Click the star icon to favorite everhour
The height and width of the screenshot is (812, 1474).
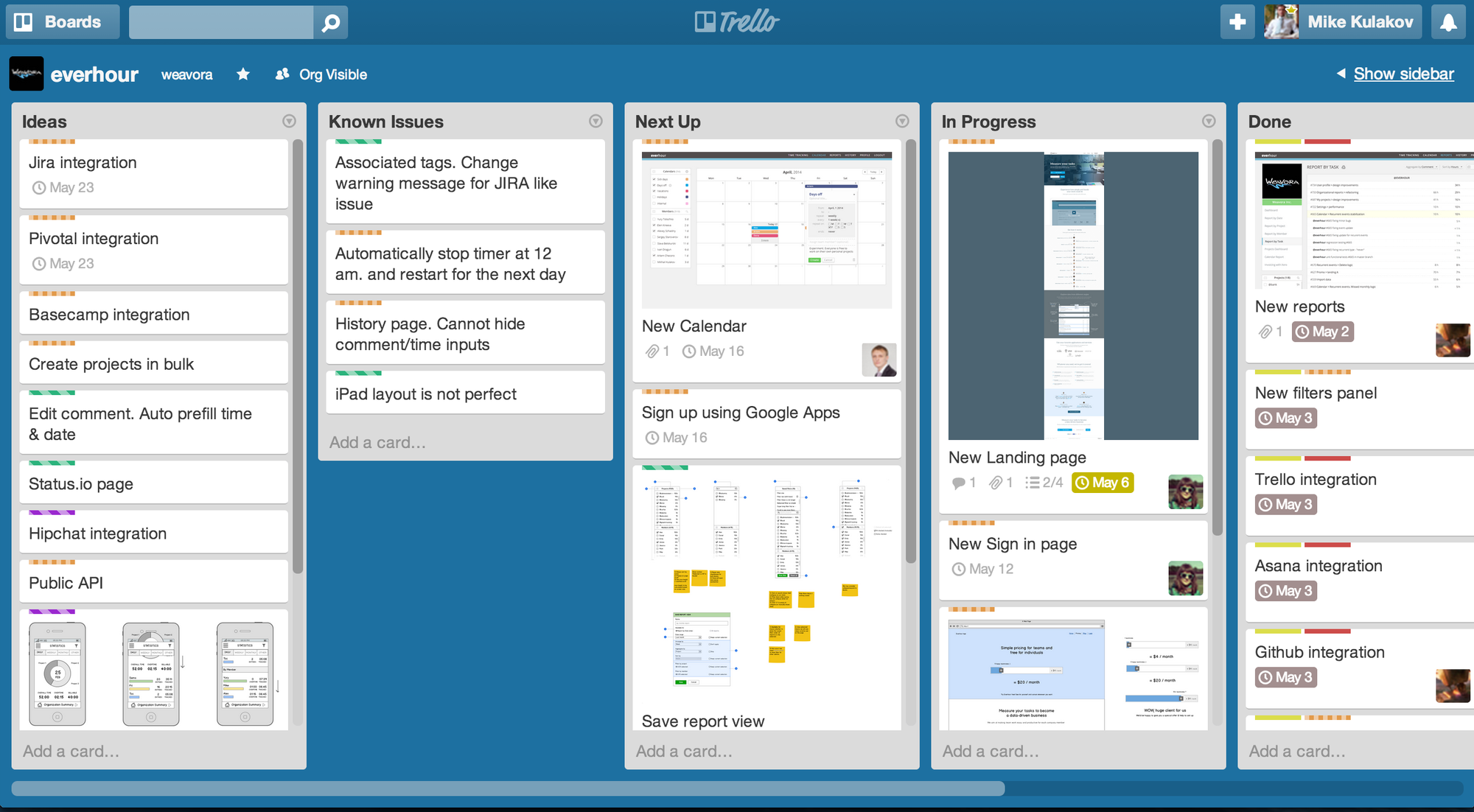click(x=245, y=74)
